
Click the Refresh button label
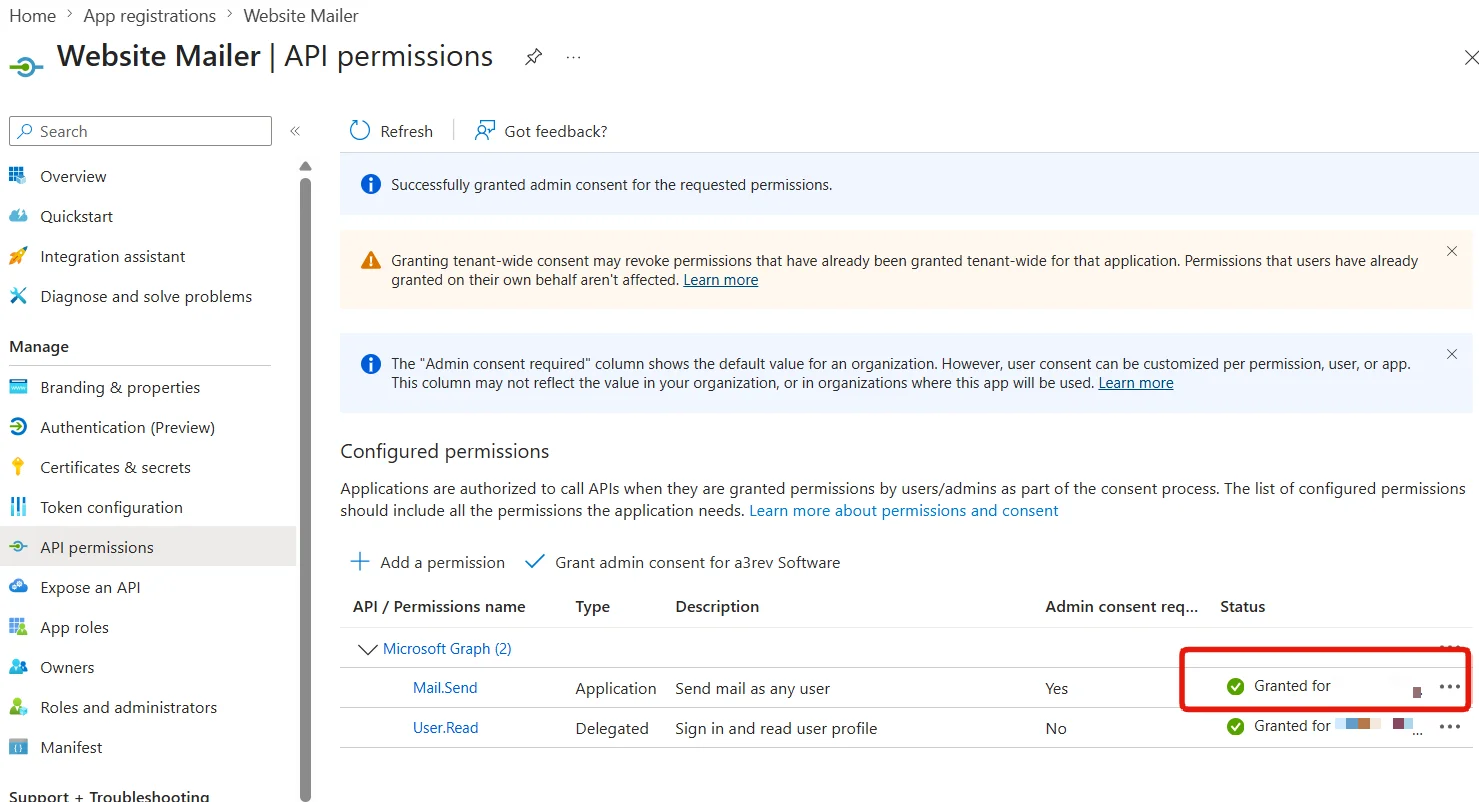tap(407, 131)
